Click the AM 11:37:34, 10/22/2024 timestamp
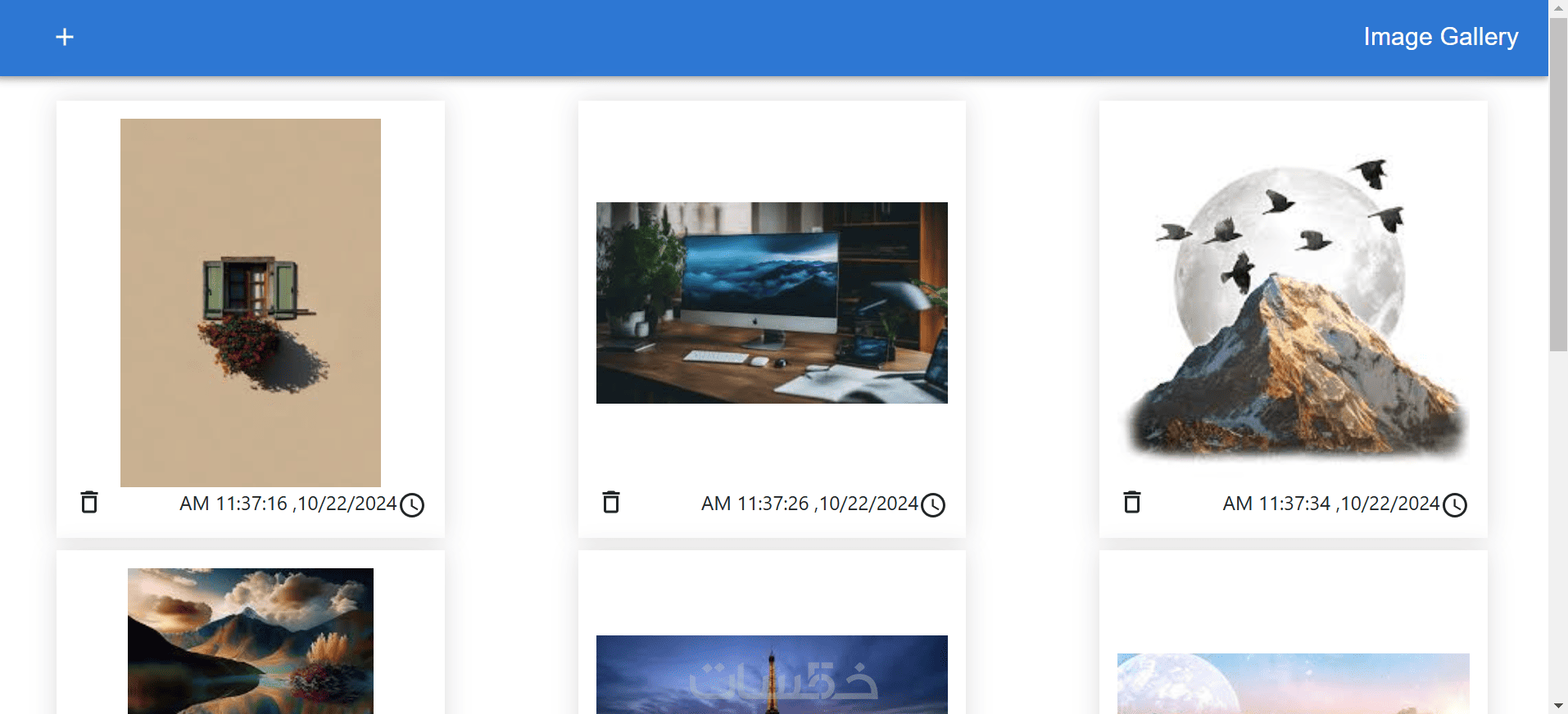1568x714 pixels. coord(1331,504)
